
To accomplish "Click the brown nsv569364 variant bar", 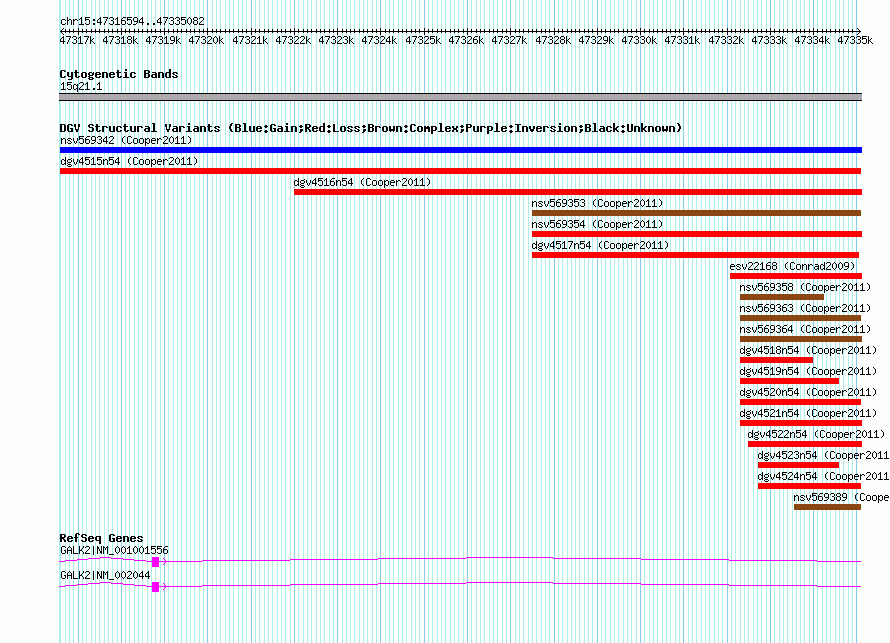I will pos(801,339).
